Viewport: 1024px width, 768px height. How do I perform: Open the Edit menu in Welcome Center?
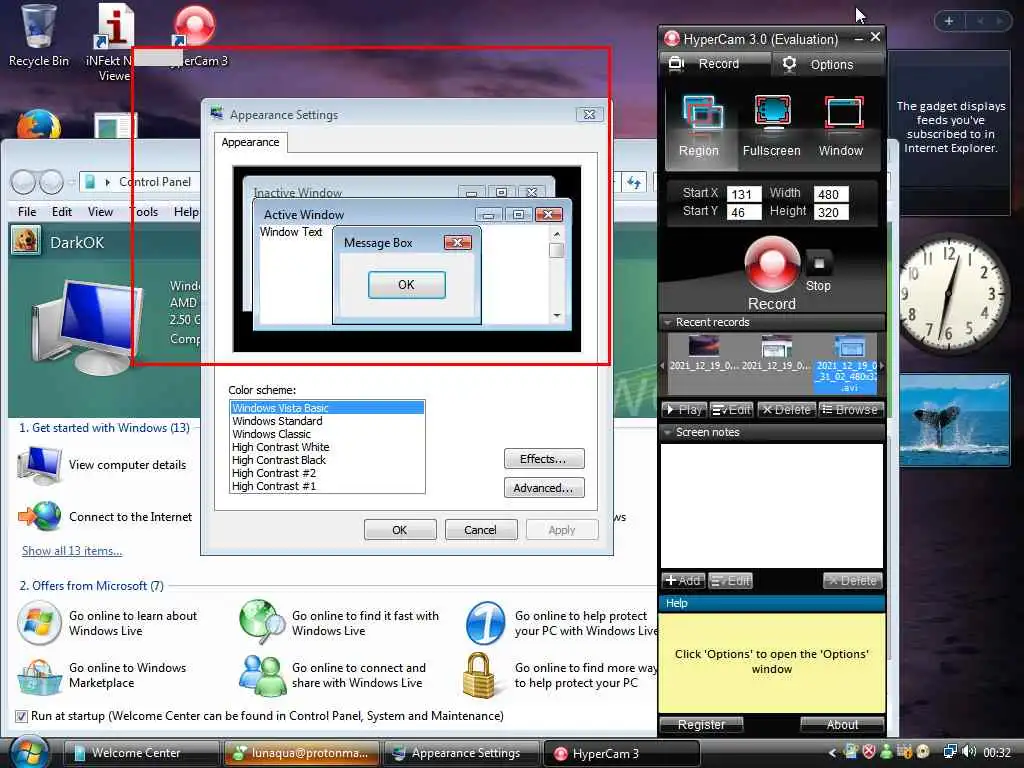click(62, 212)
